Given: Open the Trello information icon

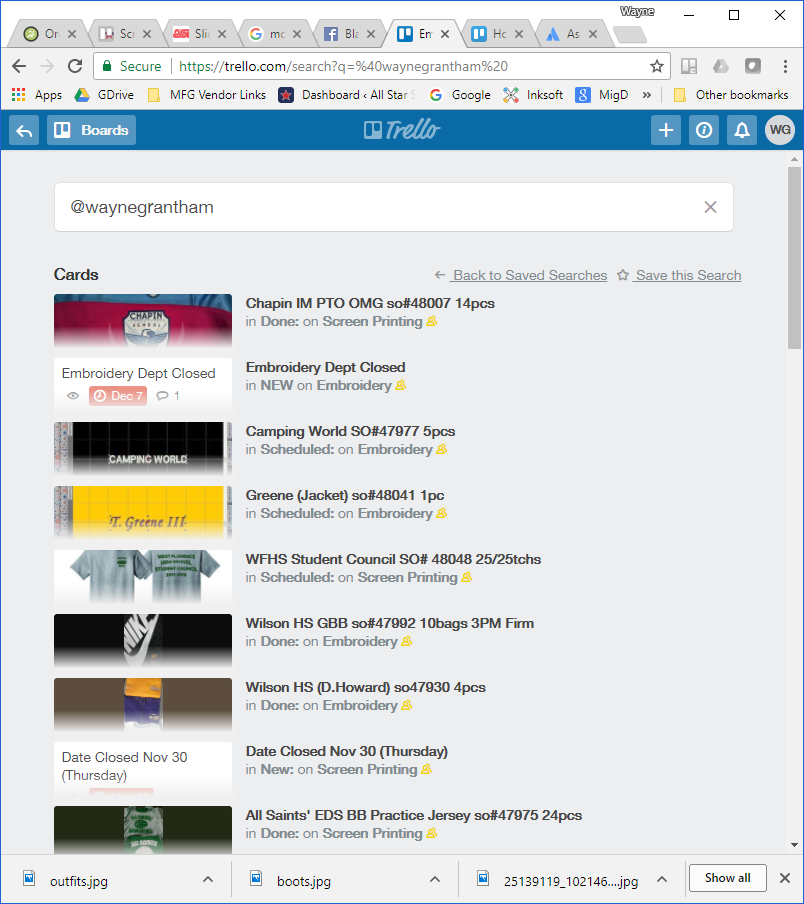Looking at the screenshot, I should (704, 130).
